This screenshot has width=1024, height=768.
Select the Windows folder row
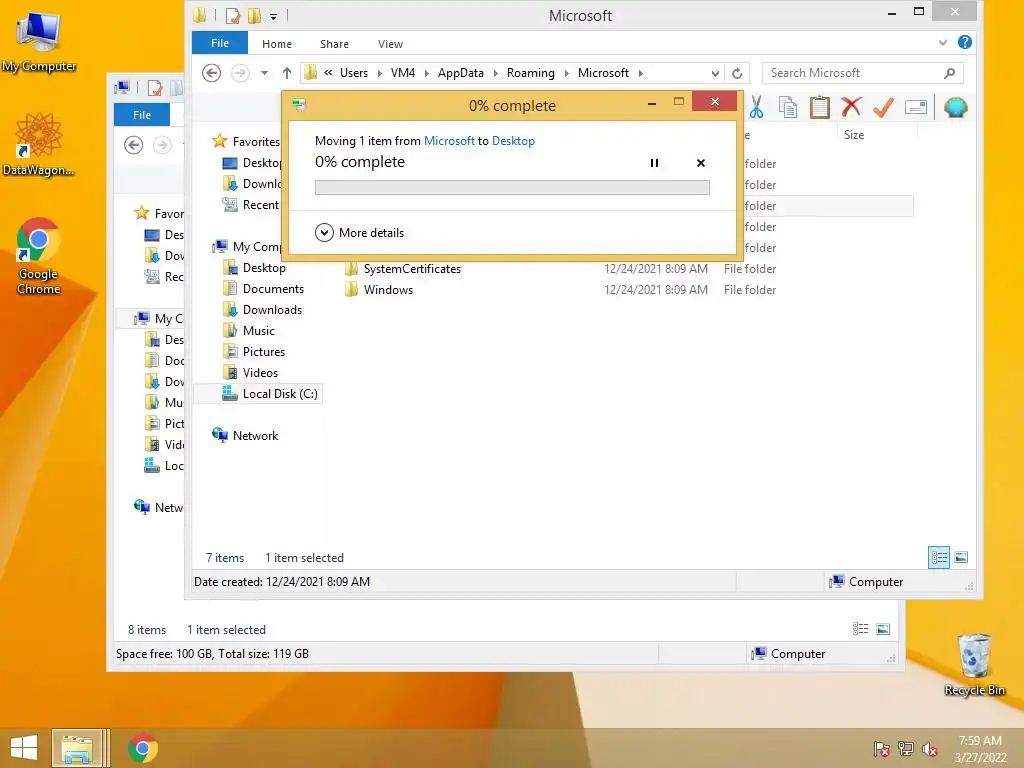pos(388,290)
